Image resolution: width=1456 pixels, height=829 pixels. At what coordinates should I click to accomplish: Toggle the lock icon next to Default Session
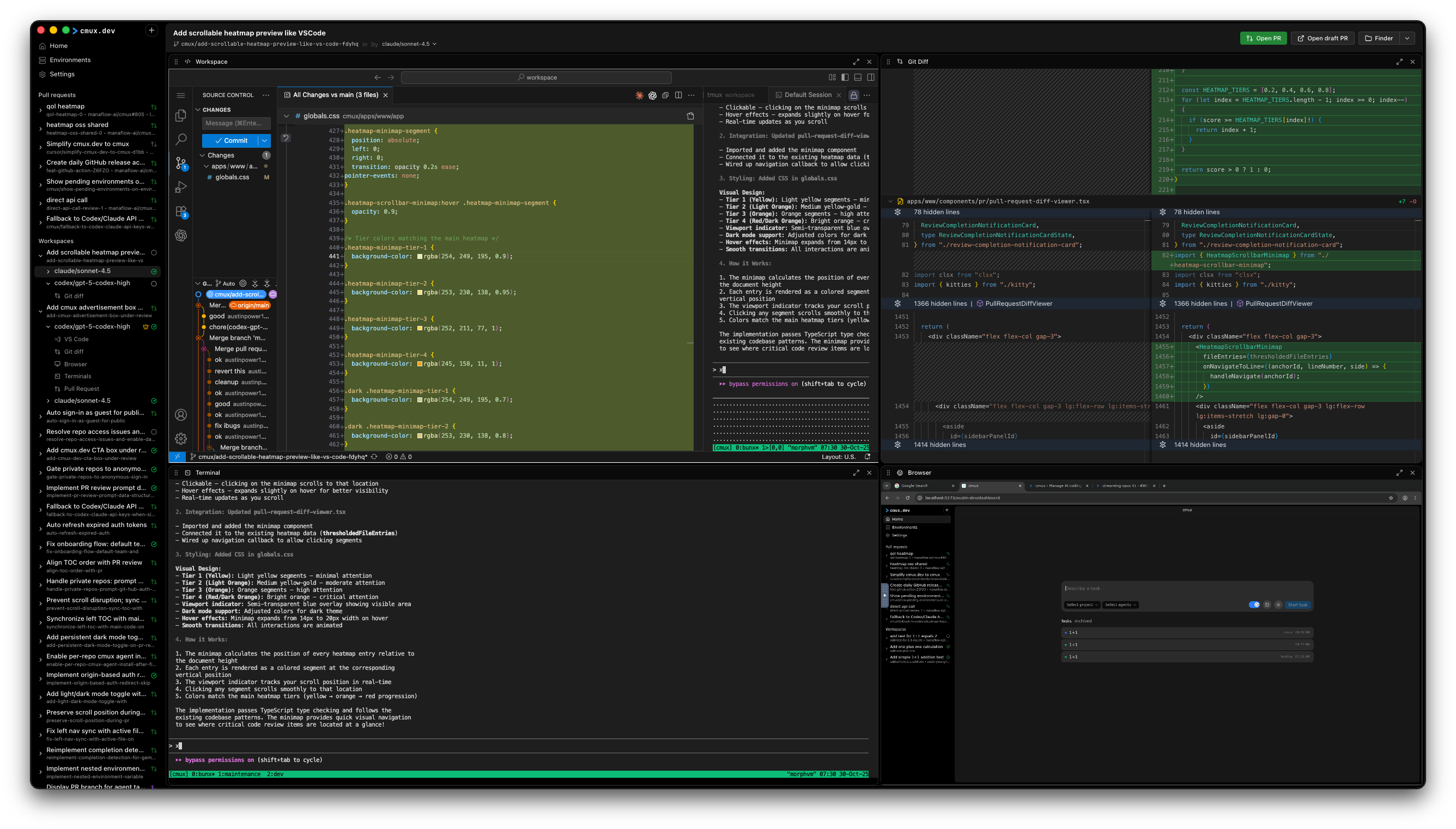853,95
